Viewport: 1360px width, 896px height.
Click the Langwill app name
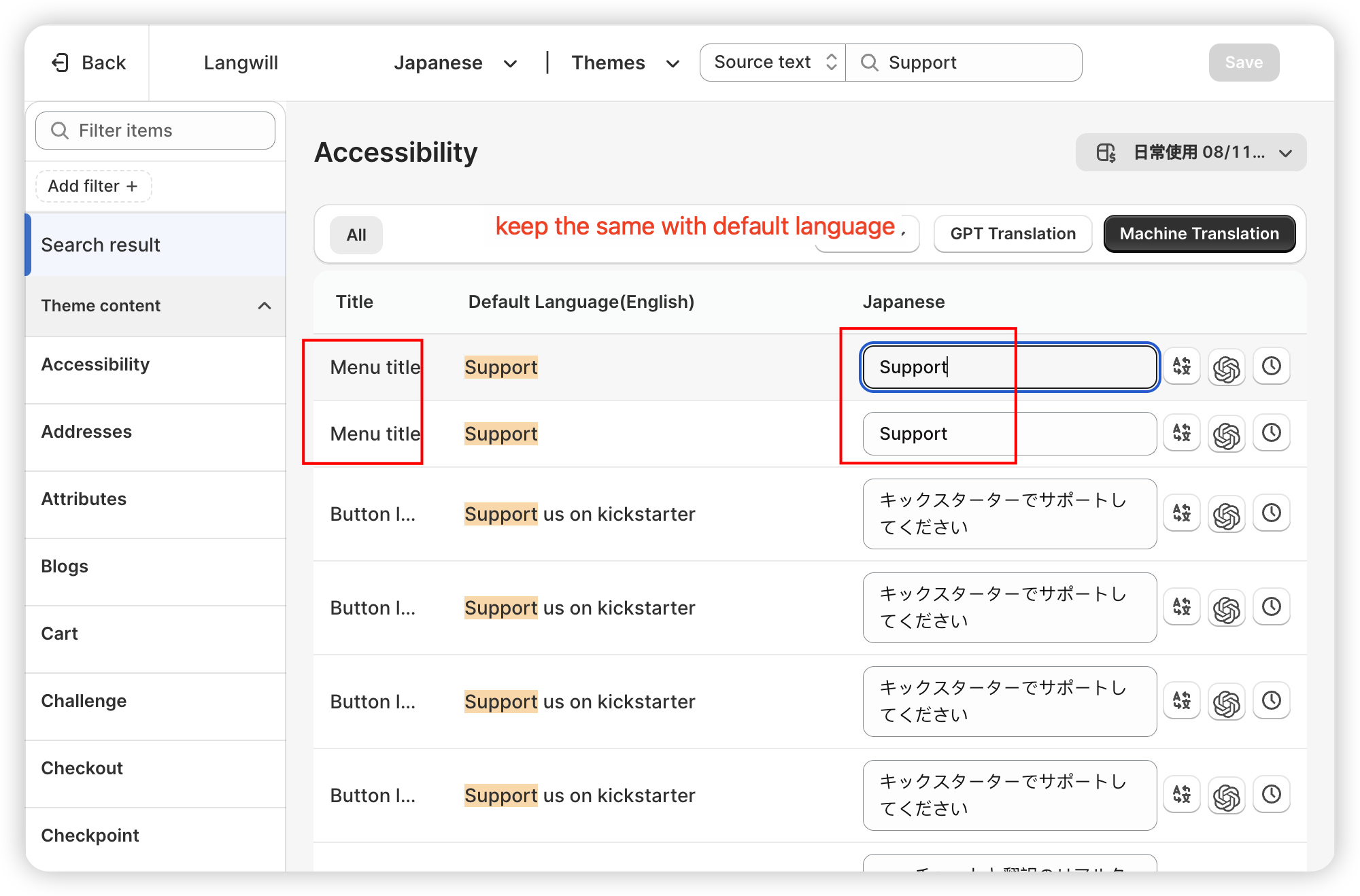(241, 63)
